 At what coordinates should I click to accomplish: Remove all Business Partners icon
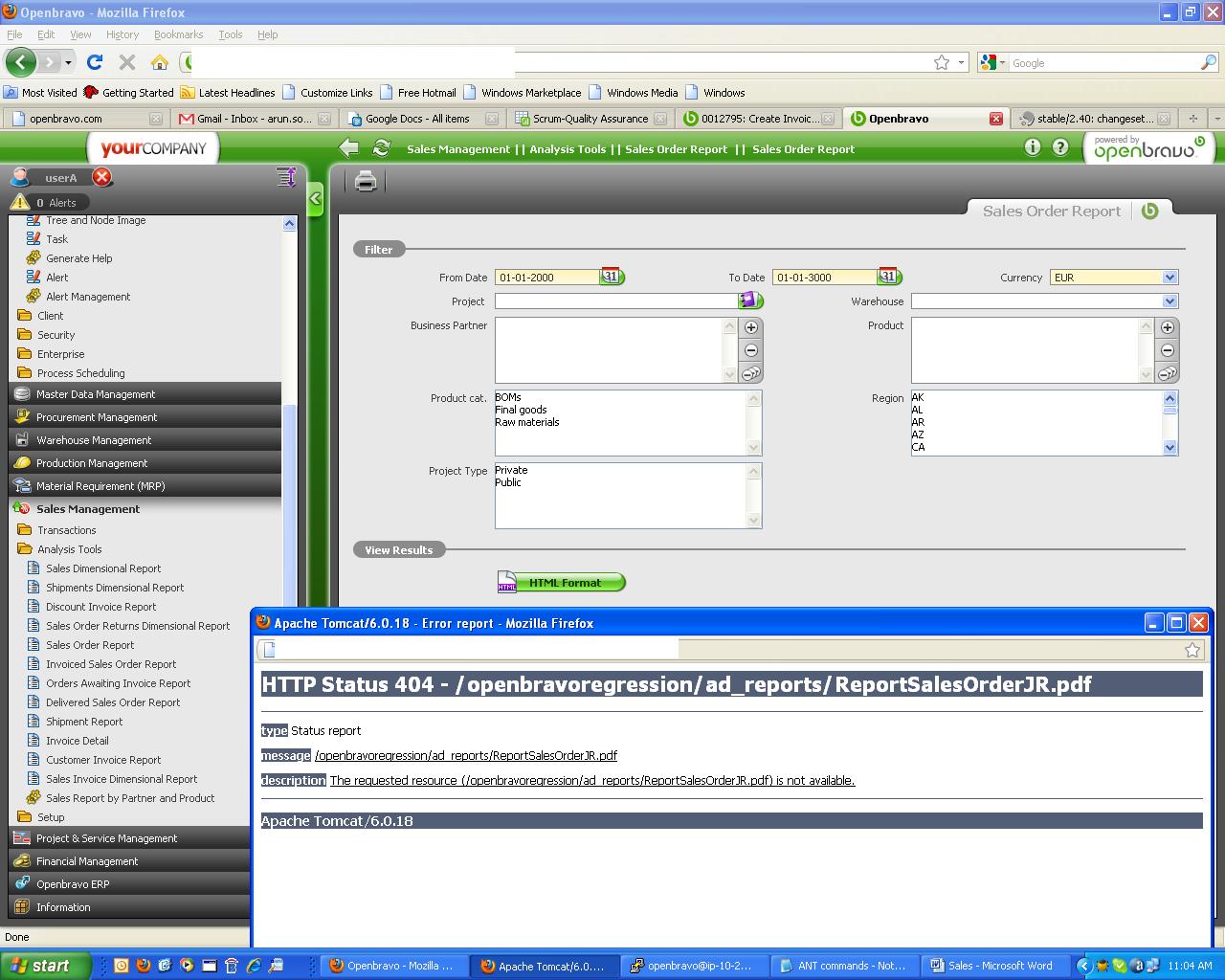tap(751, 373)
